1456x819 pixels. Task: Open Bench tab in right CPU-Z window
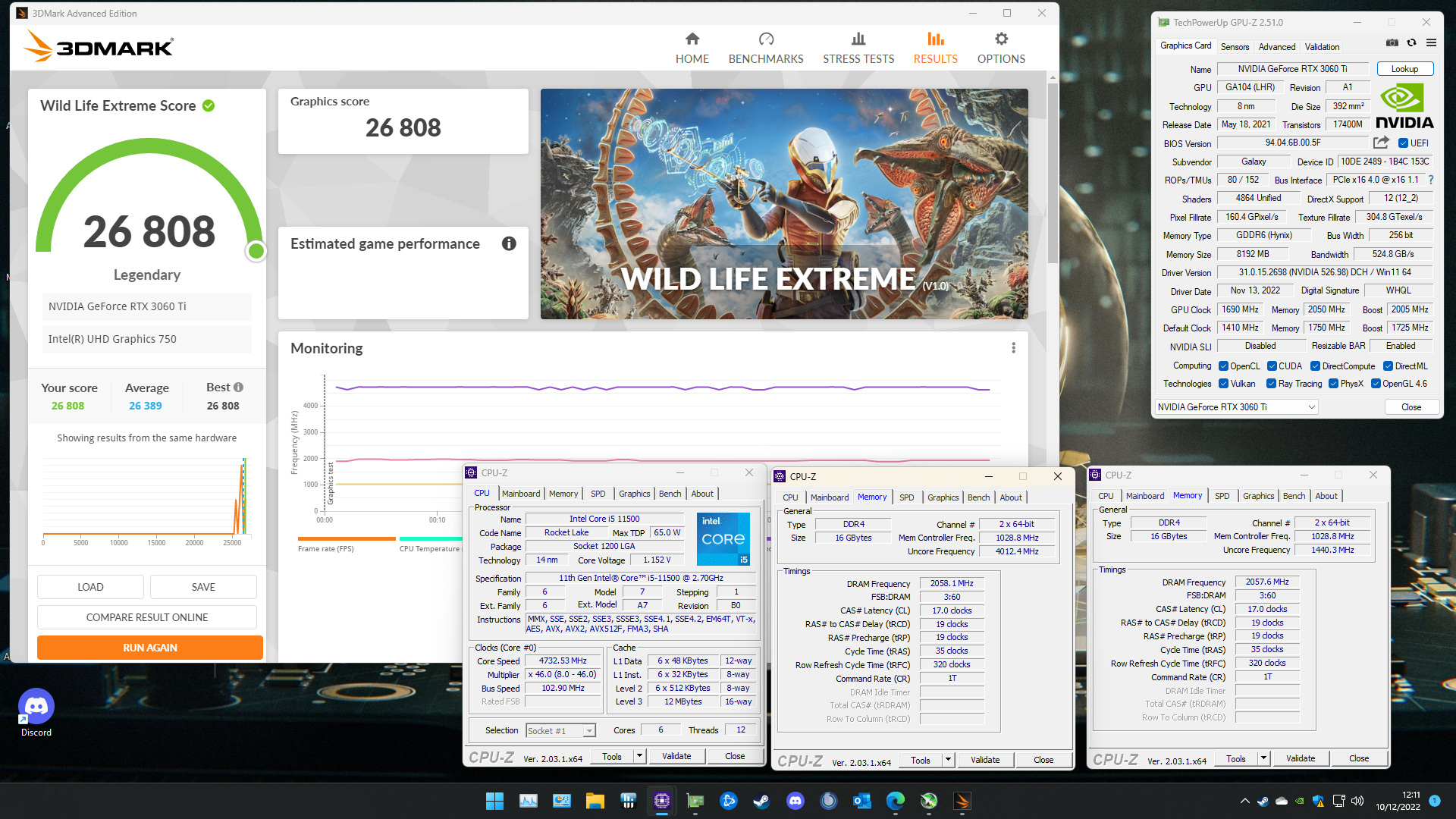(x=1294, y=496)
